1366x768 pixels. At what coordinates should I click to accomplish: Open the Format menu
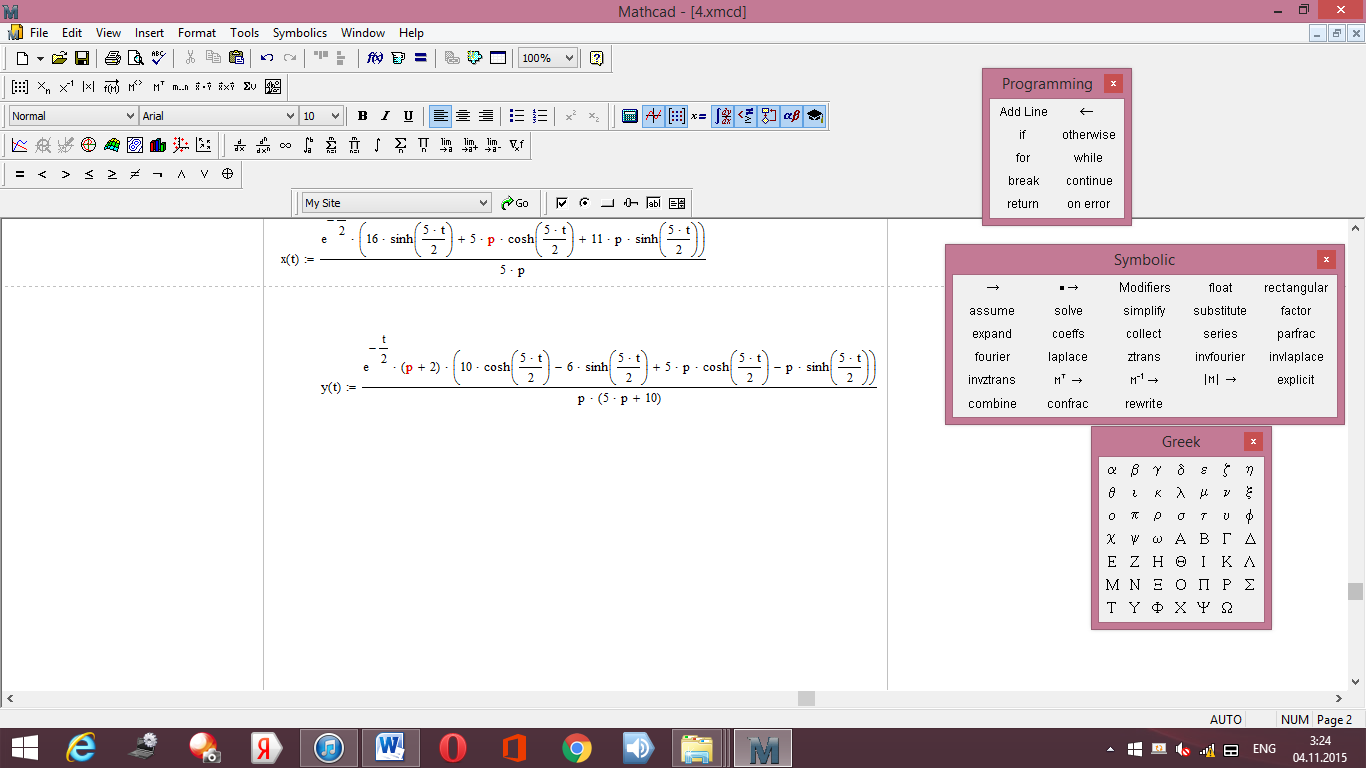pos(197,33)
